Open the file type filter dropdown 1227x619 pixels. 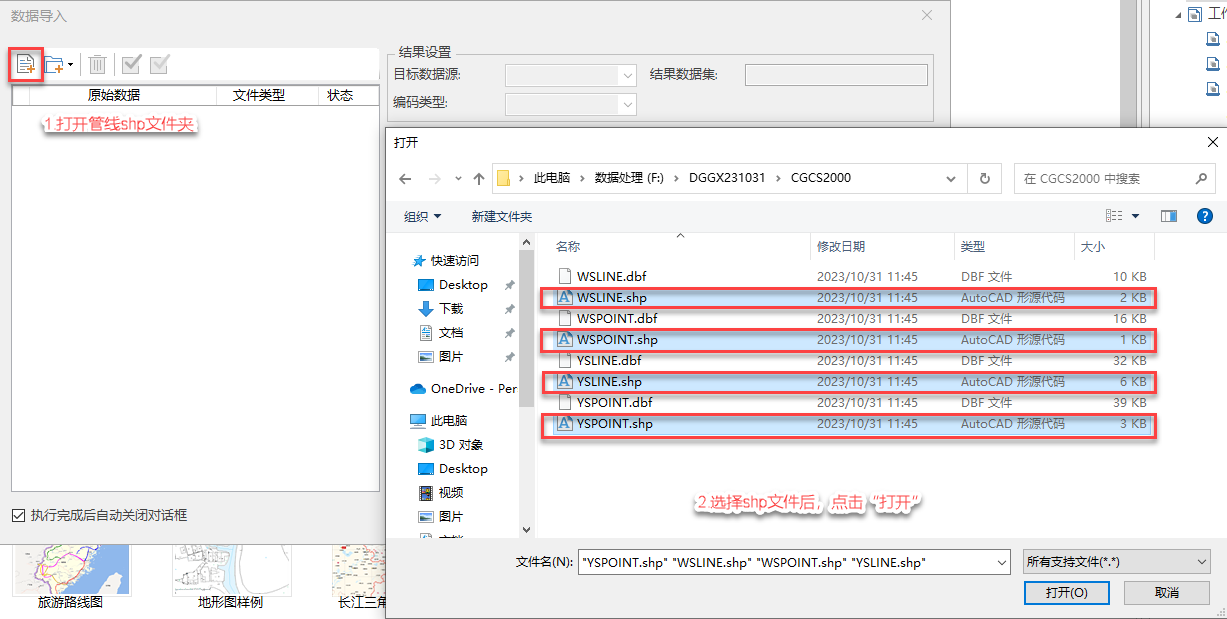[x=1116, y=562]
